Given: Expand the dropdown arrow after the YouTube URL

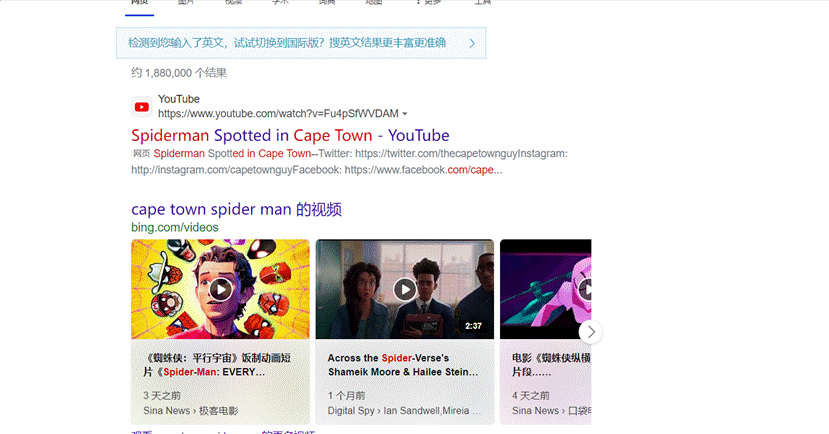Looking at the screenshot, I should pyautogui.click(x=404, y=114).
